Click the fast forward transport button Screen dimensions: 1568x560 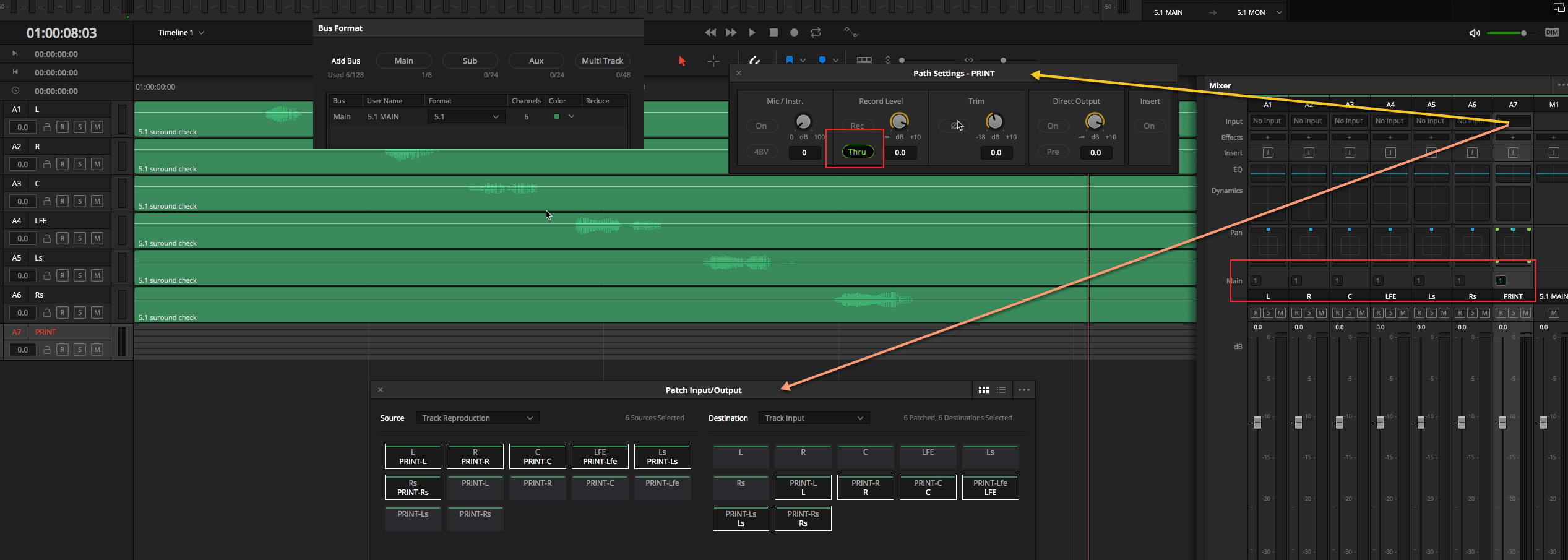[x=731, y=32]
